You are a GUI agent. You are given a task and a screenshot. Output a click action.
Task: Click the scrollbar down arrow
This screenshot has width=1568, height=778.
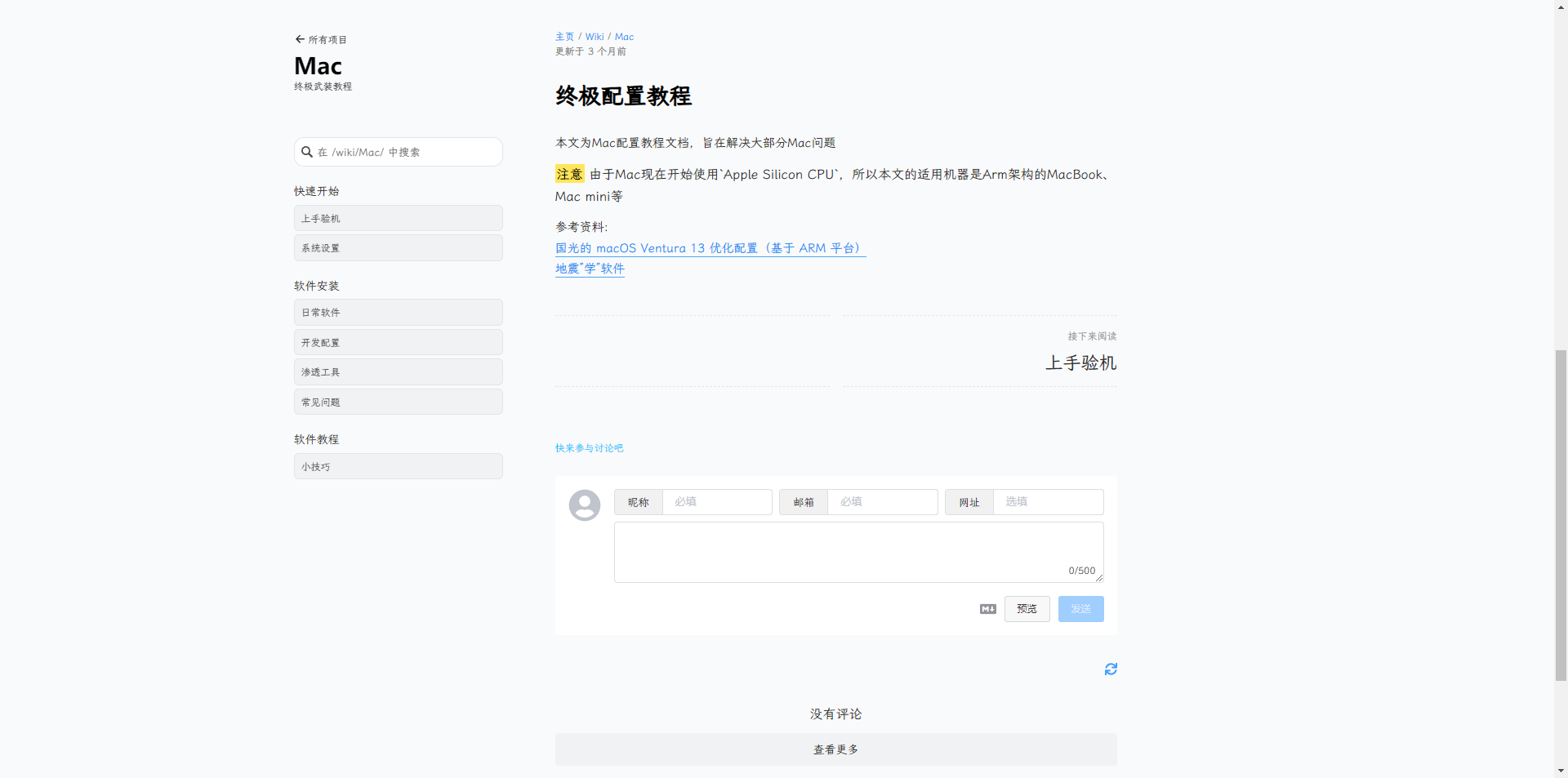[x=1561, y=771]
